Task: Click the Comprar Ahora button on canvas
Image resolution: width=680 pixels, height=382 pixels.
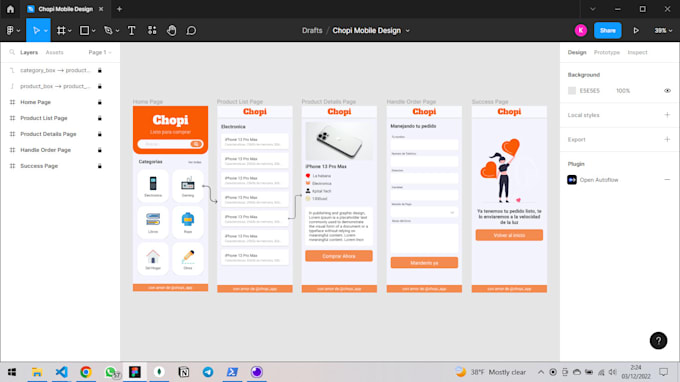Action: 339,256
